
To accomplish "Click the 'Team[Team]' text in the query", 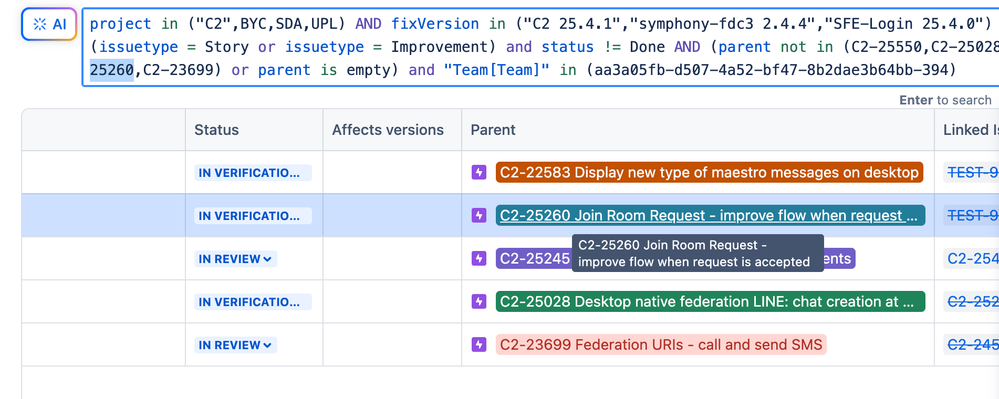I will [496, 70].
